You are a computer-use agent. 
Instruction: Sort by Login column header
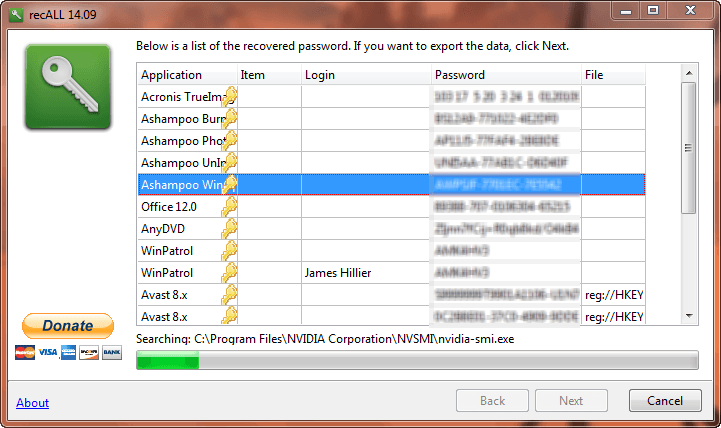[x=366, y=75]
